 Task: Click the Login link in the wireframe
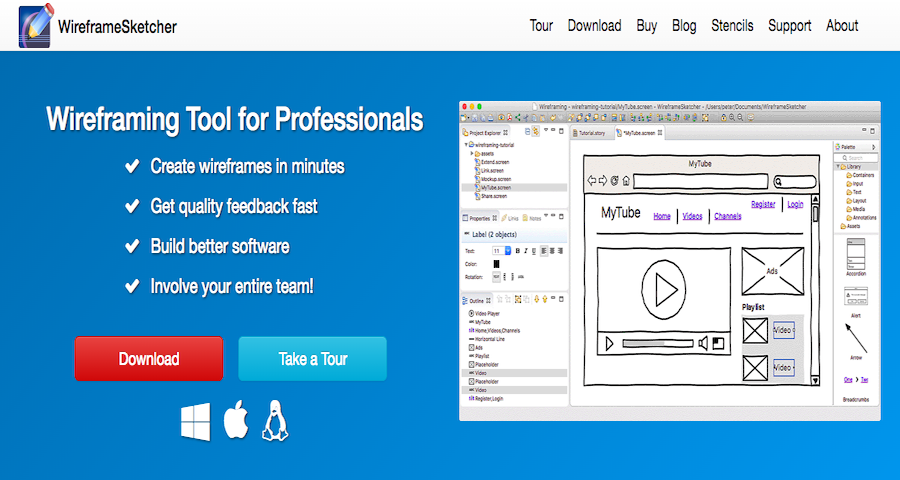[795, 204]
